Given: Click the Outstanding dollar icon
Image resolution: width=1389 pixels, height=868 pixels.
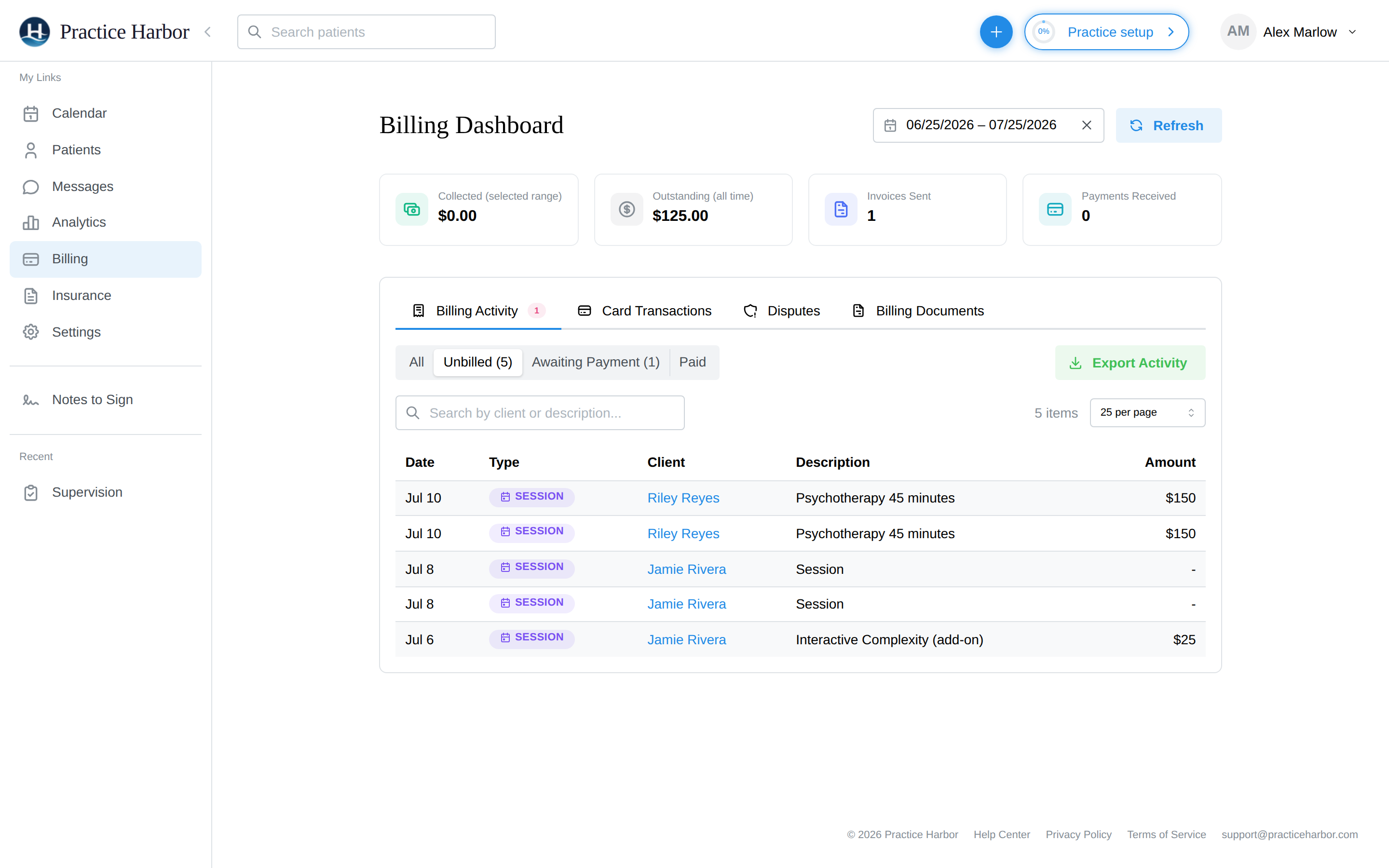Looking at the screenshot, I should tap(627, 209).
